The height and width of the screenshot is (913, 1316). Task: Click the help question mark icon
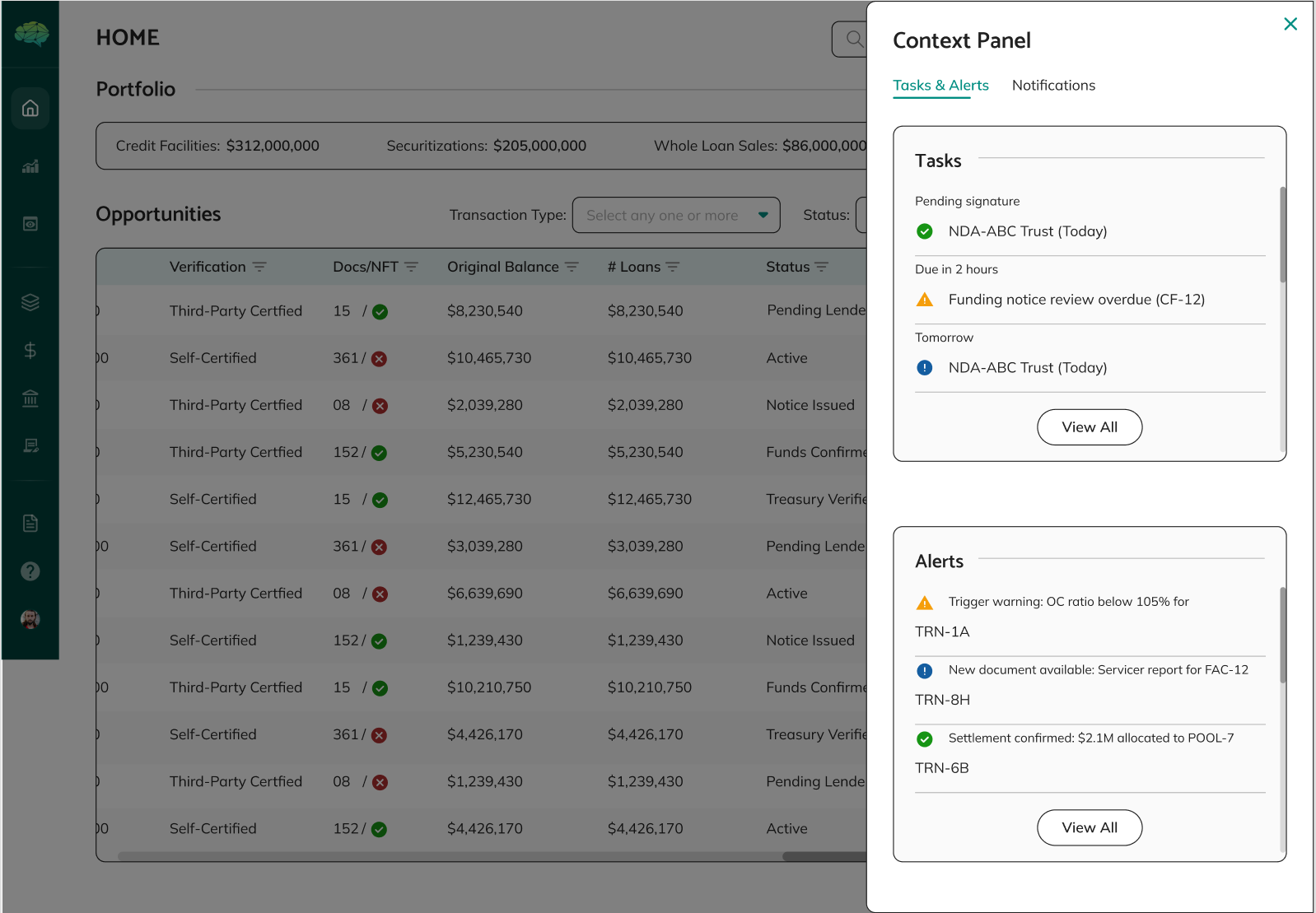coord(30,571)
